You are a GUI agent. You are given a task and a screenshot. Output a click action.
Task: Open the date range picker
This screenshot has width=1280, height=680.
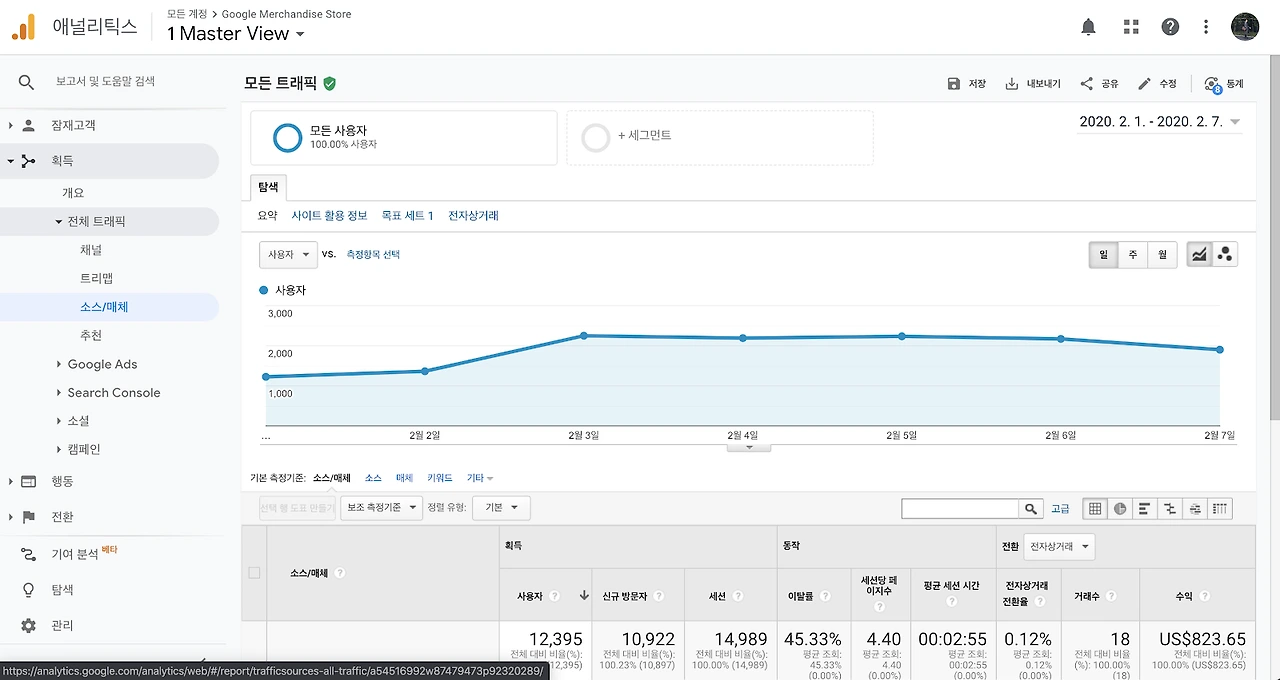(x=1160, y=122)
